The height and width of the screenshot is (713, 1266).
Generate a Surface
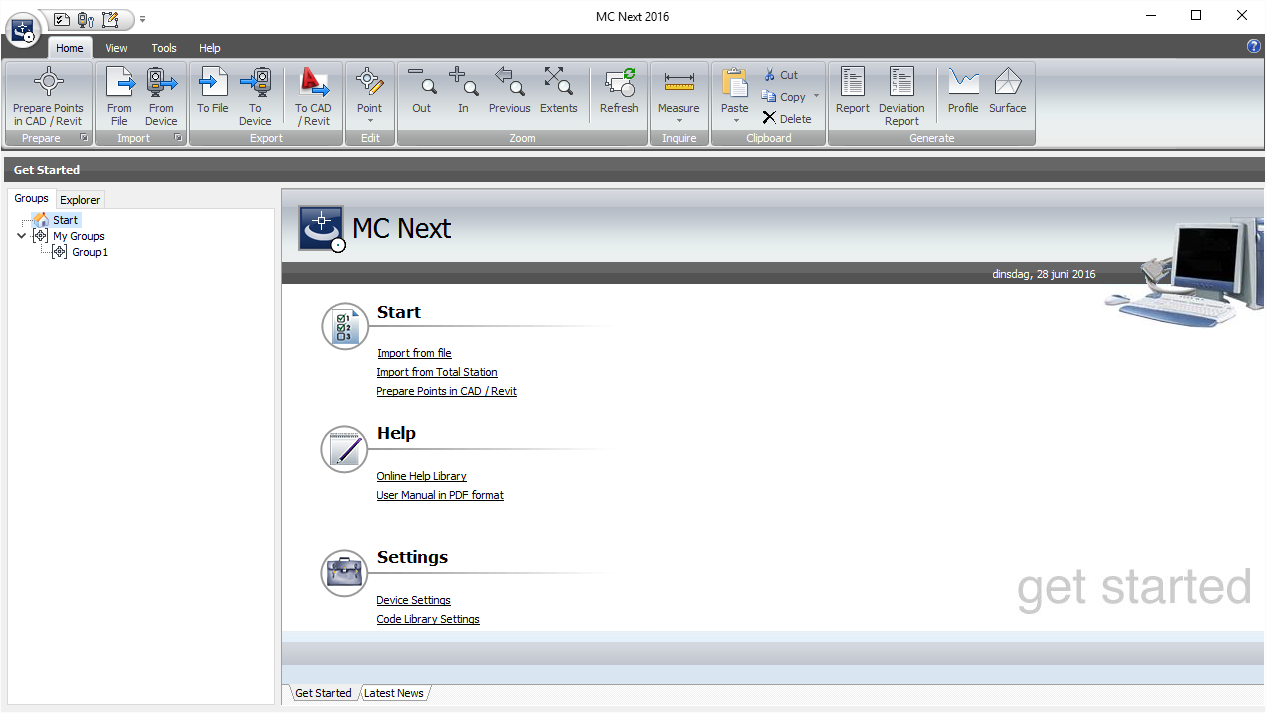coord(1008,92)
